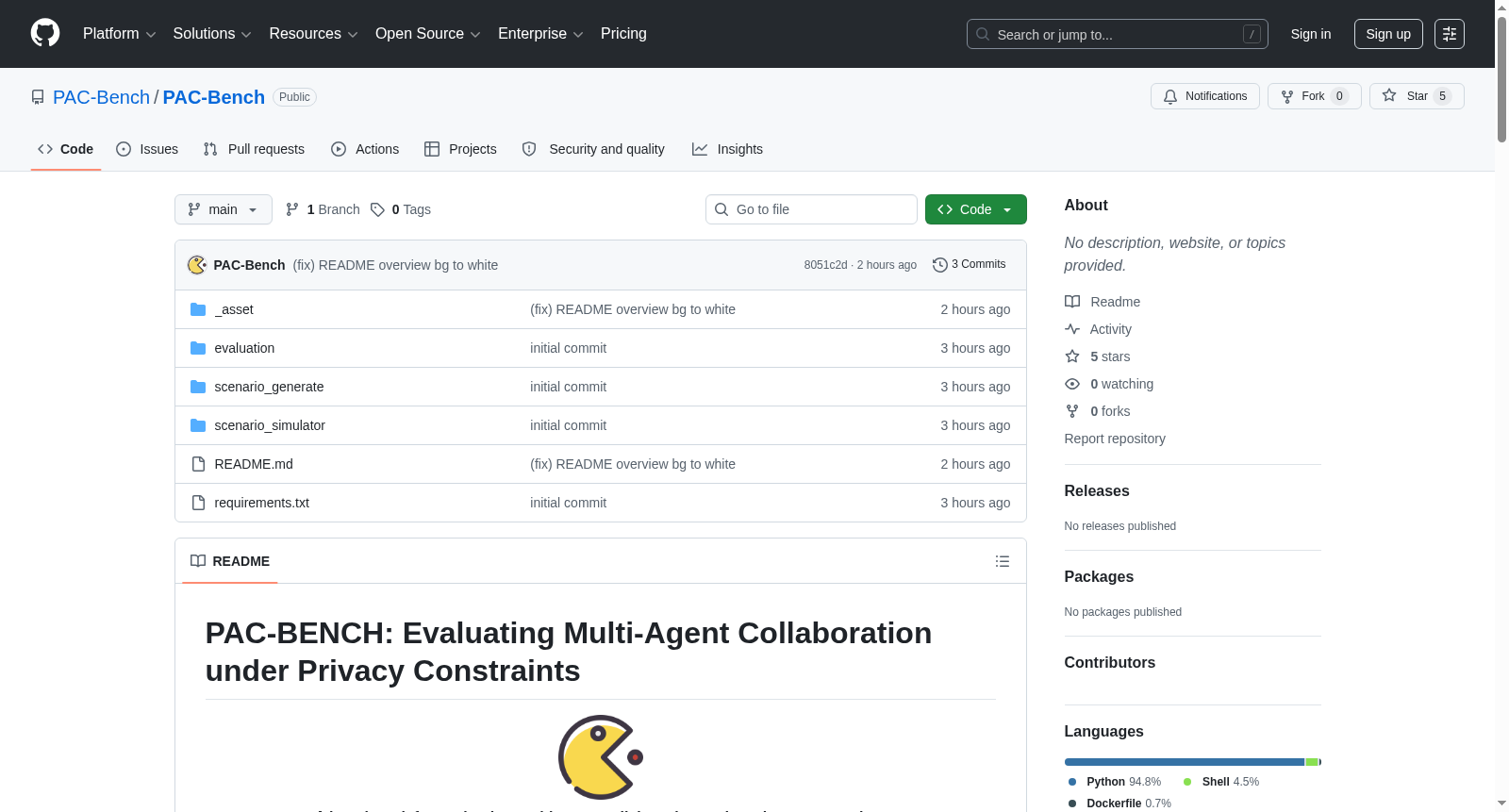Go to the GitHub homepage logo
The height and width of the screenshot is (812, 1509).
click(45, 34)
